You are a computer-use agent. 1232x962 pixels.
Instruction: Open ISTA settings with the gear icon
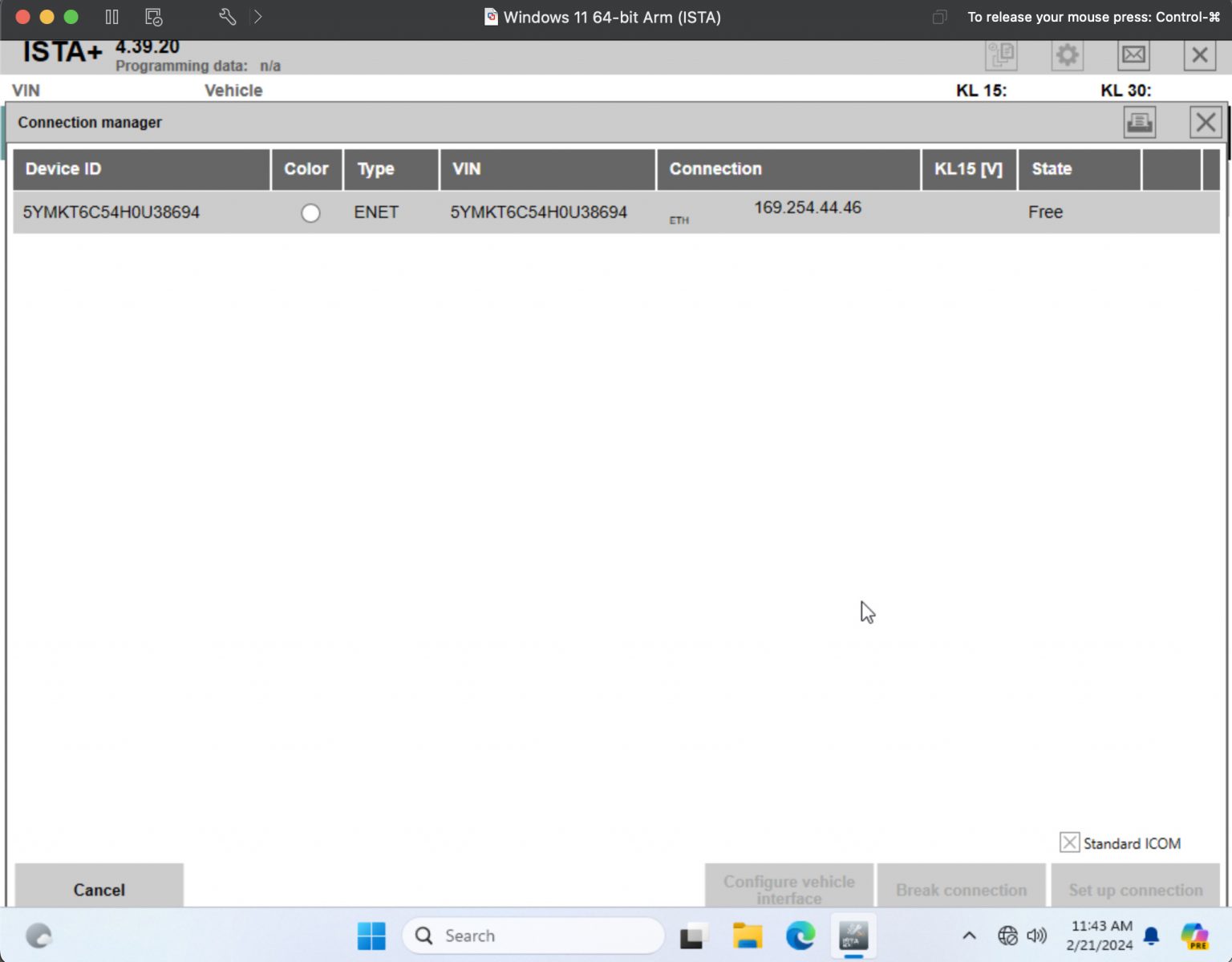[1067, 55]
